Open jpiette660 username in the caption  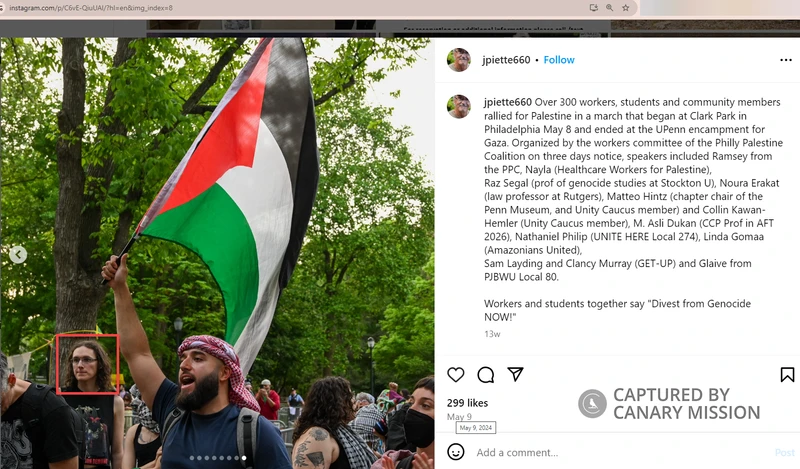[508, 102]
